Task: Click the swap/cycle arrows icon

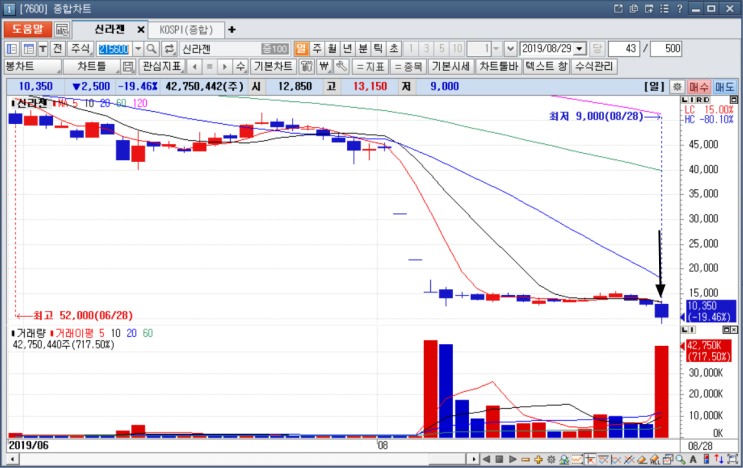Action: (169, 49)
